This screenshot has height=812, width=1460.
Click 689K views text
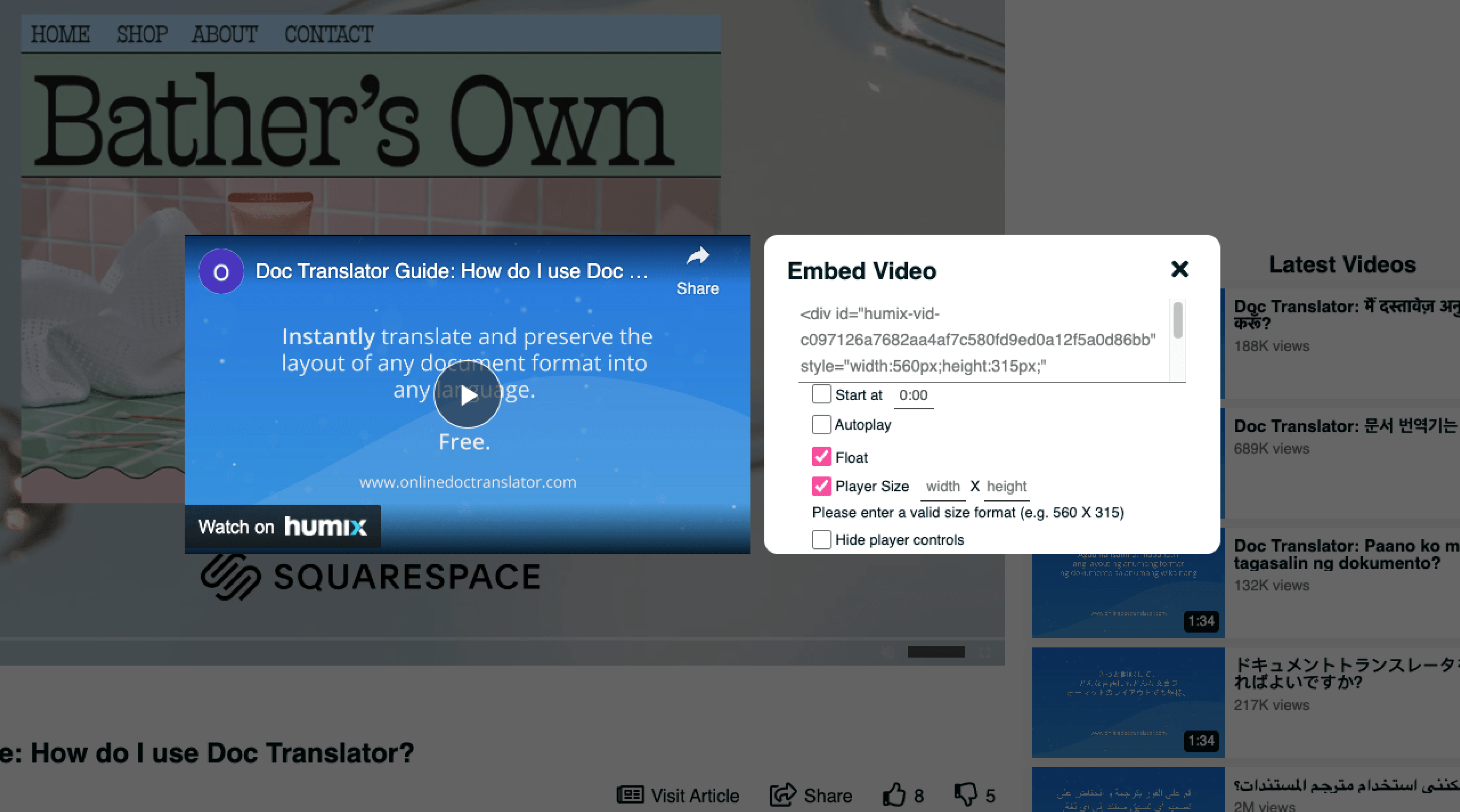pos(1271,449)
